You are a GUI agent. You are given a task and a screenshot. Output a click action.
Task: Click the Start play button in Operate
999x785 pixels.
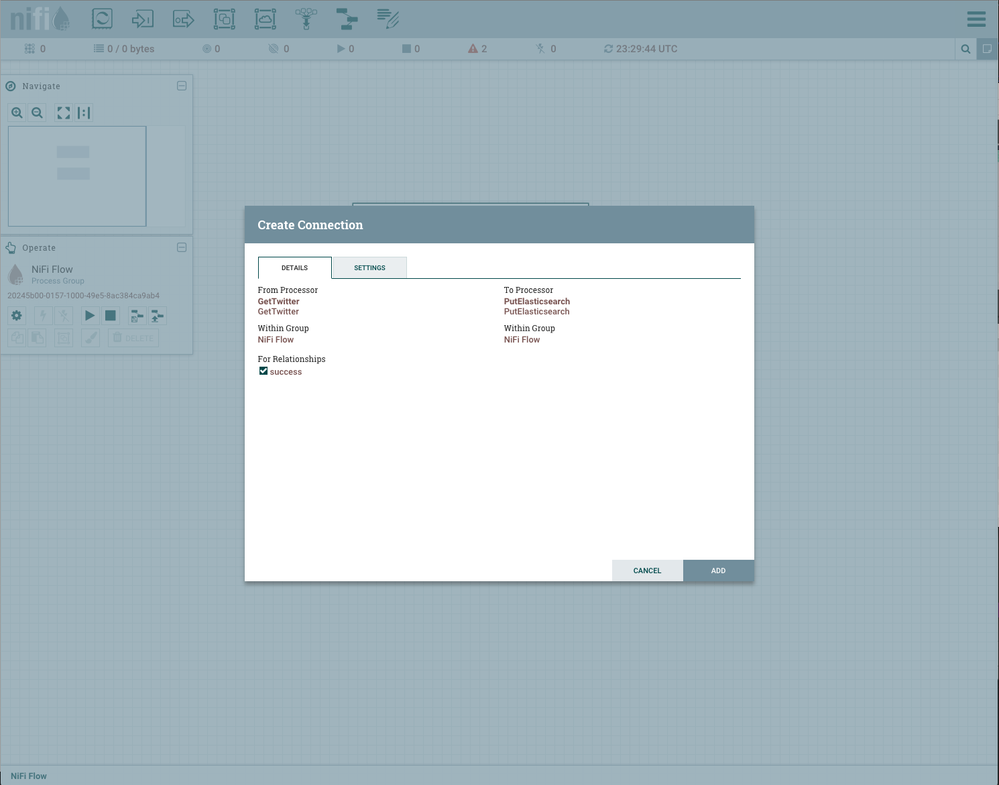90,315
